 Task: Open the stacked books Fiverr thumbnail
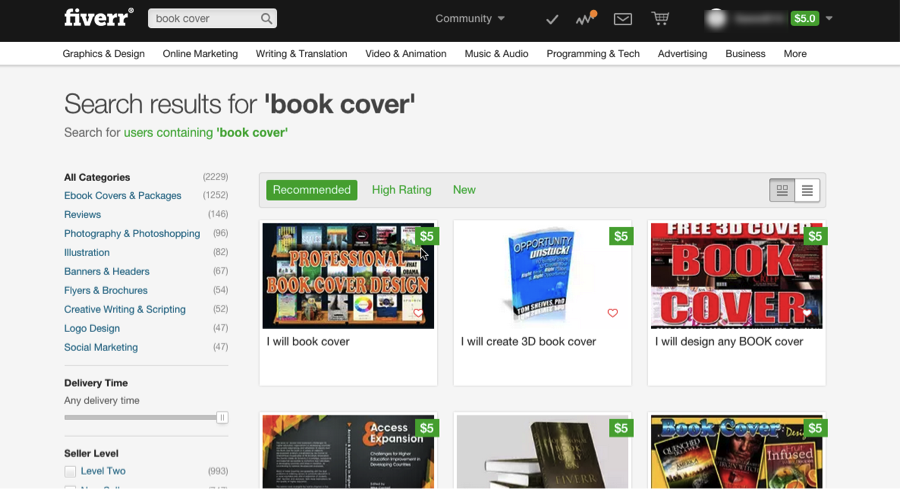[x=542, y=452]
